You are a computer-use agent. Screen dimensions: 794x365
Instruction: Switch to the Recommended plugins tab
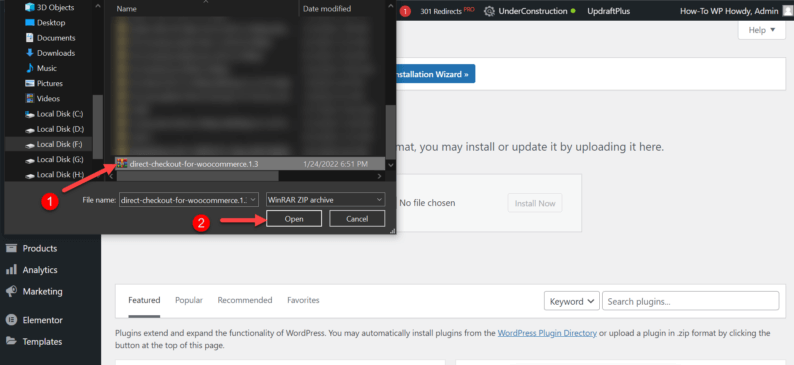coord(245,300)
